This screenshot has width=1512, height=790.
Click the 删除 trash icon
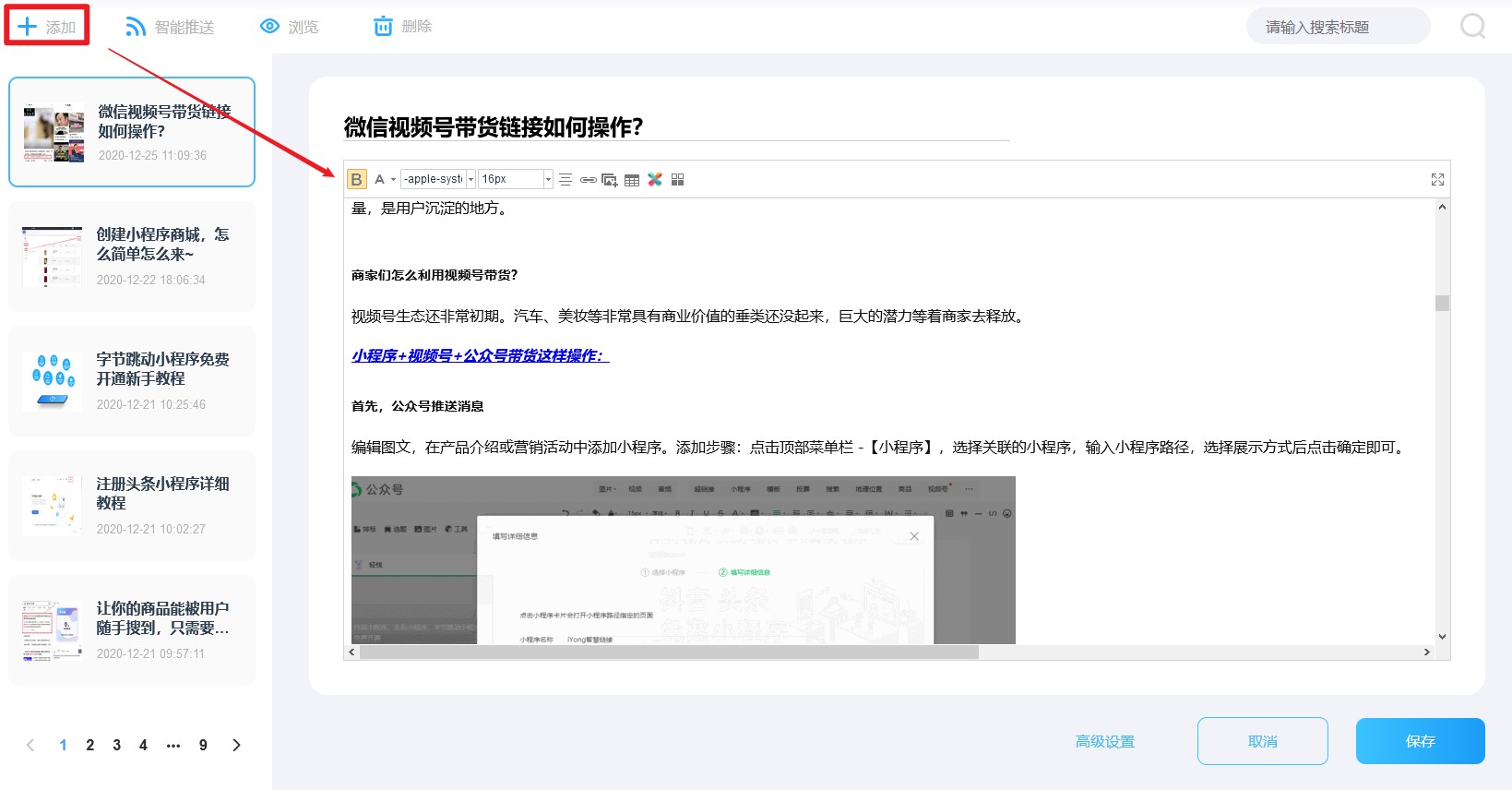pos(383,27)
